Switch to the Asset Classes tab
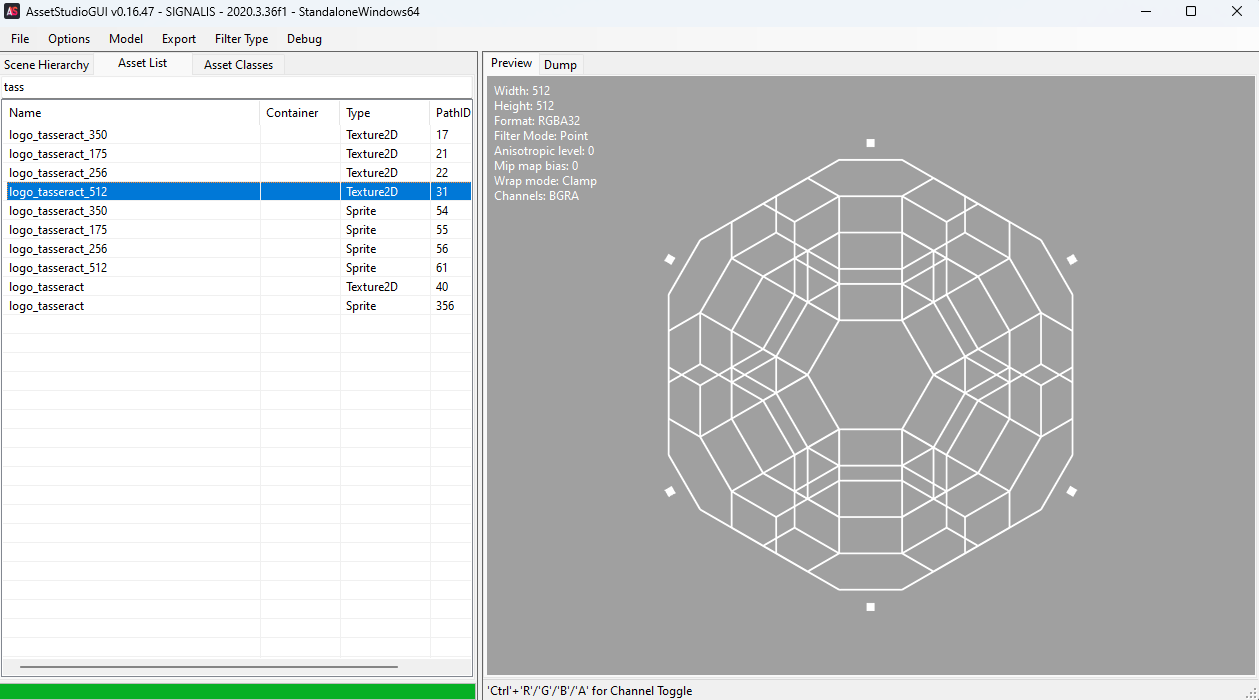 click(x=238, y=65)
